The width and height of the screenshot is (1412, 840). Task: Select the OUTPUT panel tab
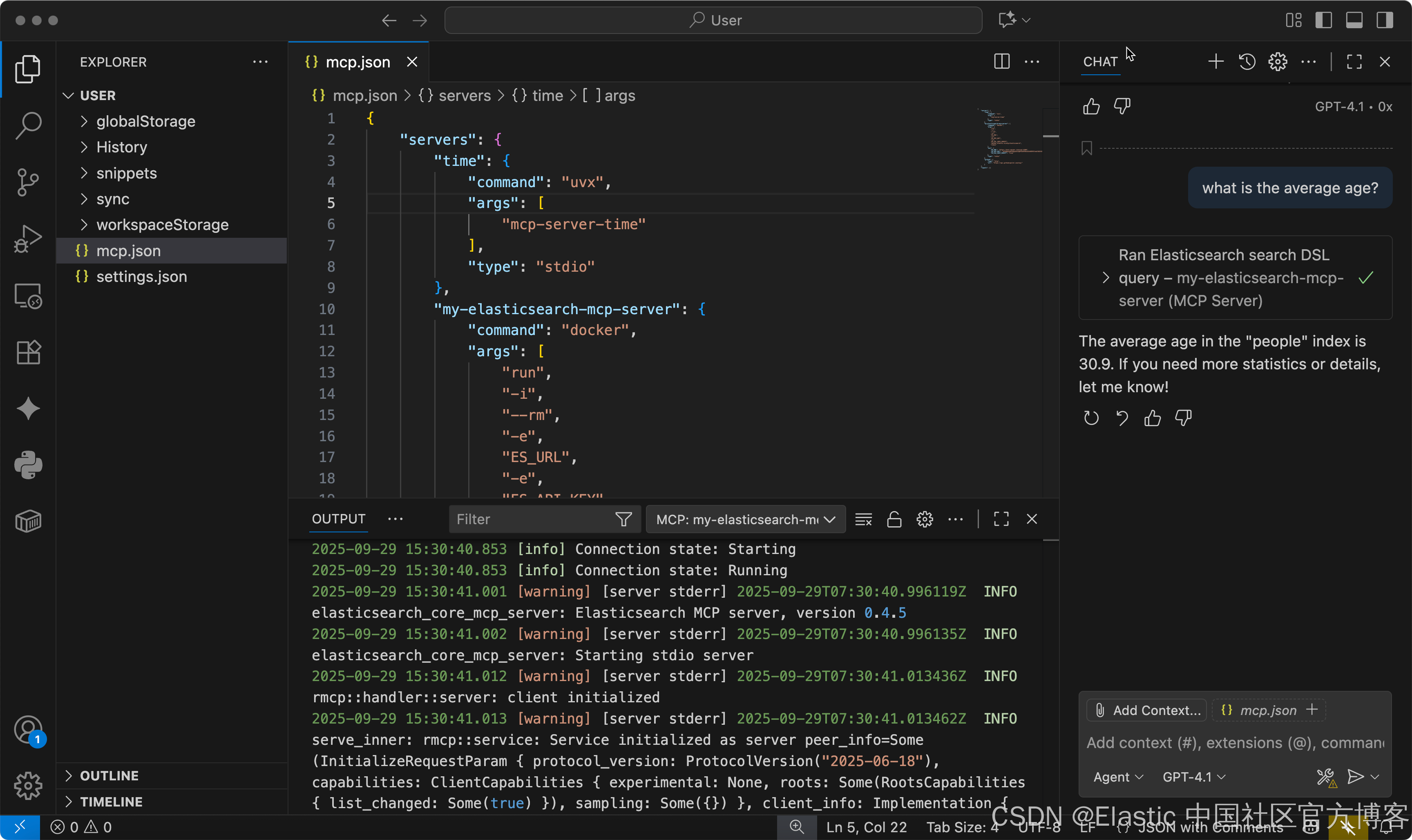tap(338, 519)
